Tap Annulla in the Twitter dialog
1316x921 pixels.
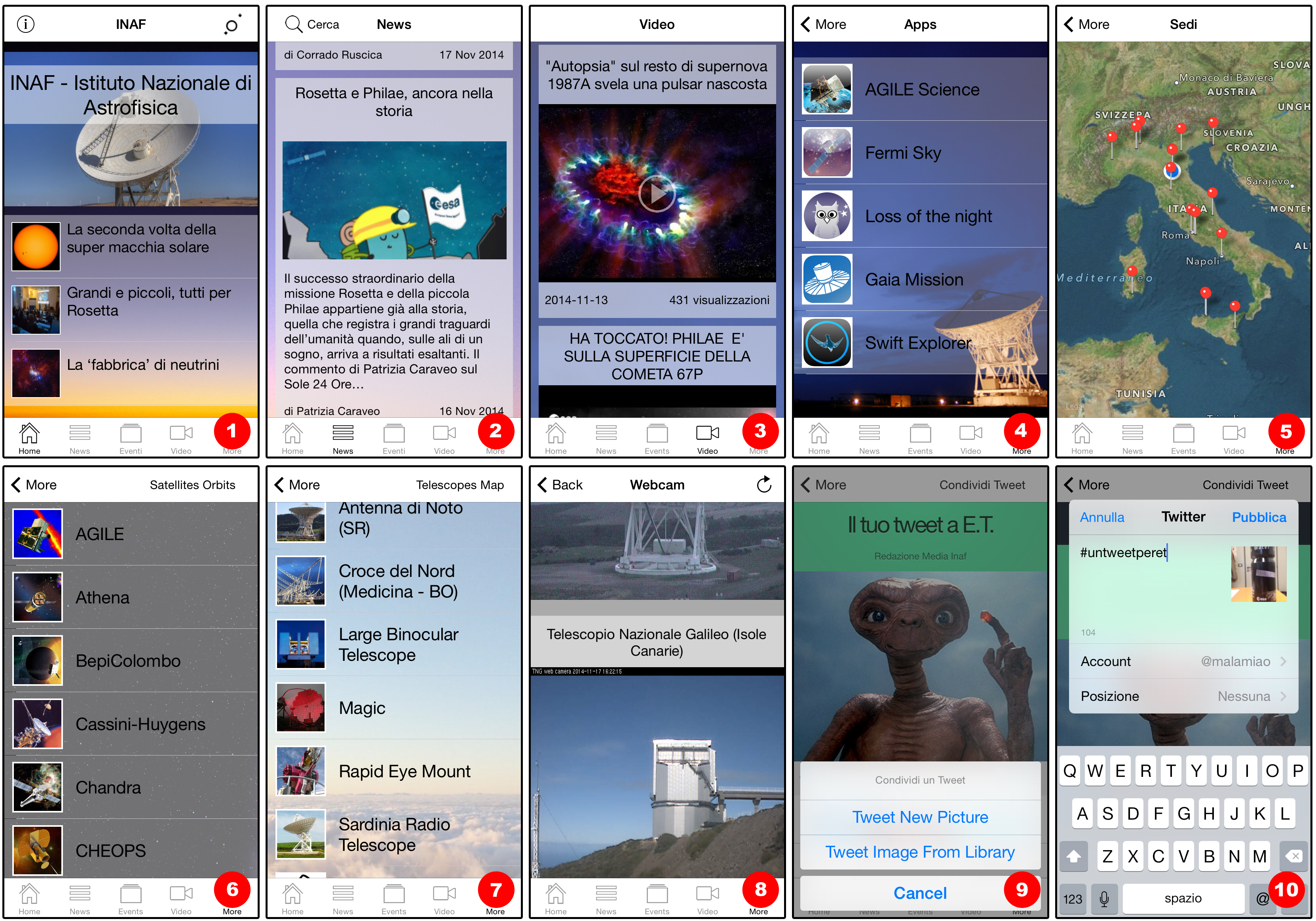click(x=1101, y=517)
